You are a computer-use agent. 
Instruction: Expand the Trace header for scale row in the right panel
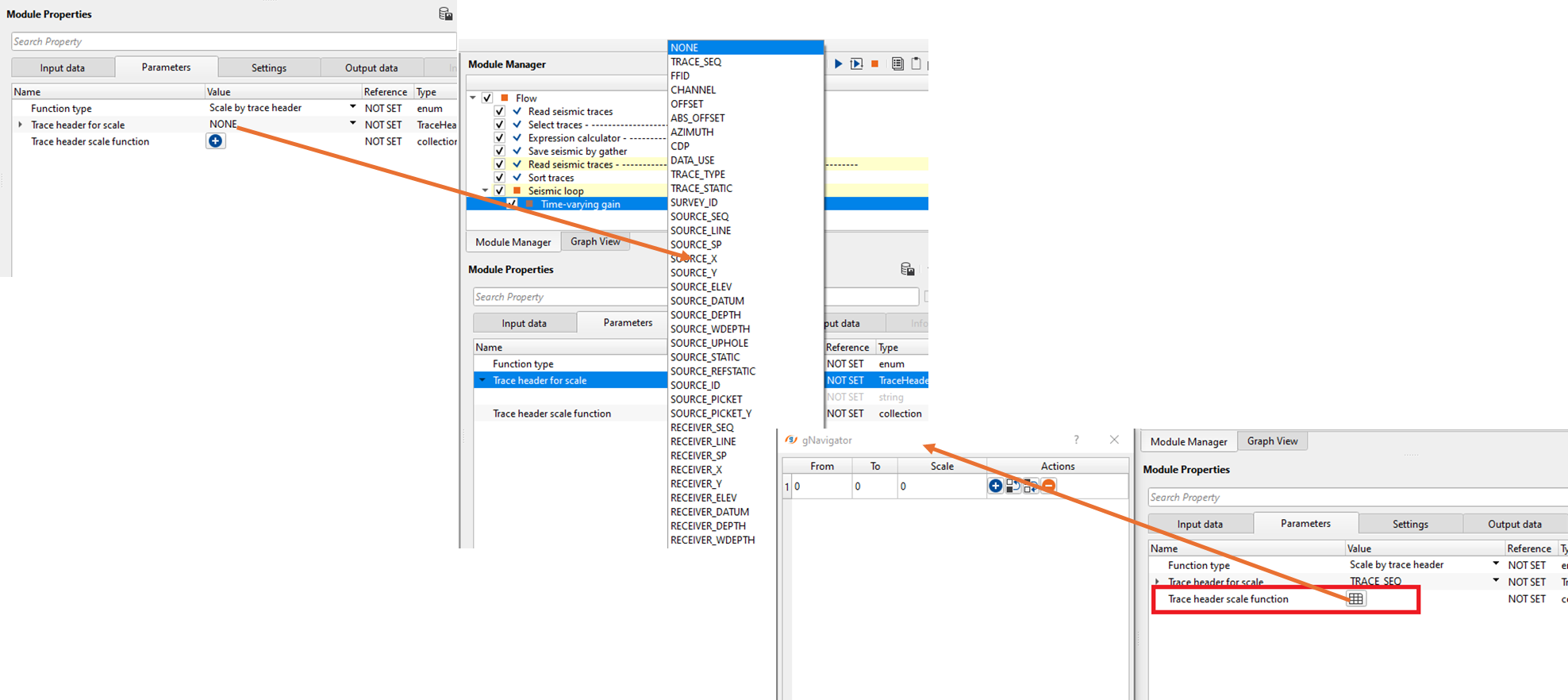[x=1158, y=582]
